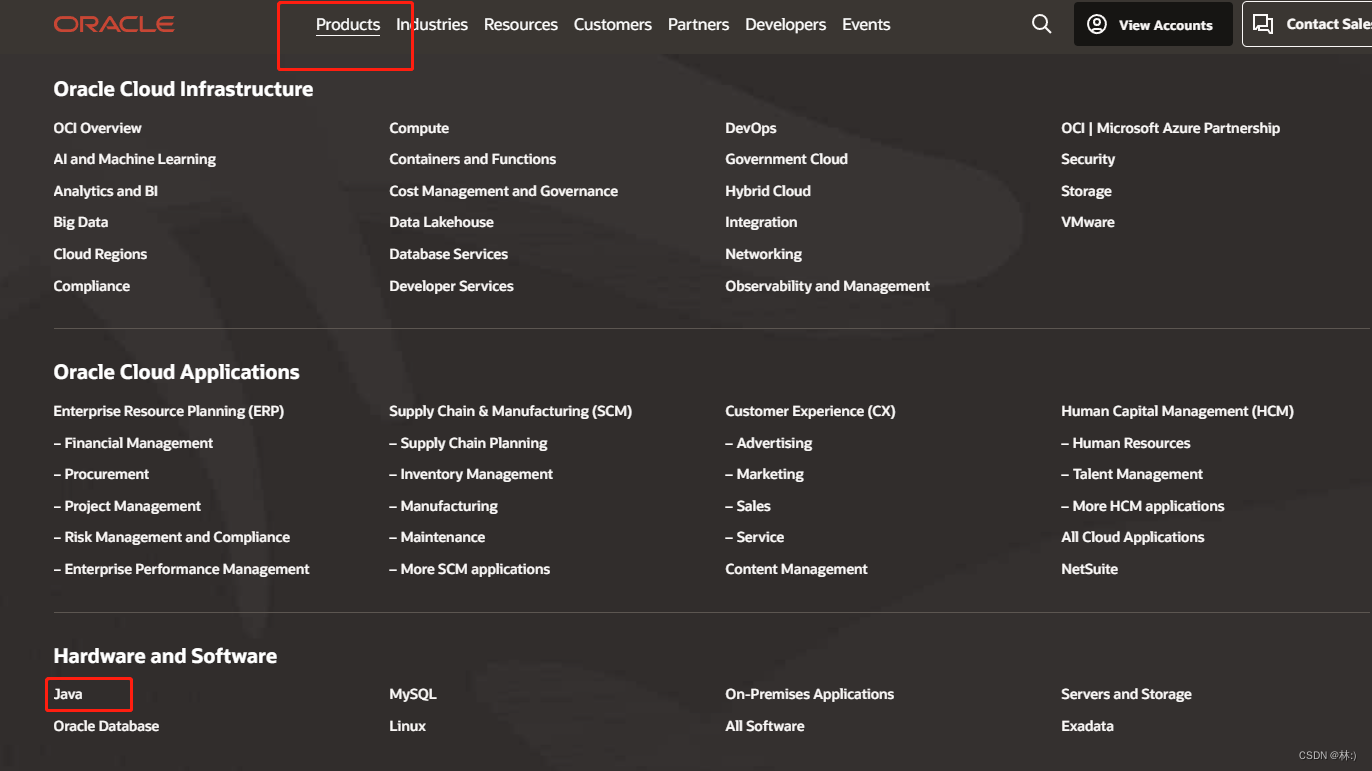Go to Government Cloud

(786, 159)
